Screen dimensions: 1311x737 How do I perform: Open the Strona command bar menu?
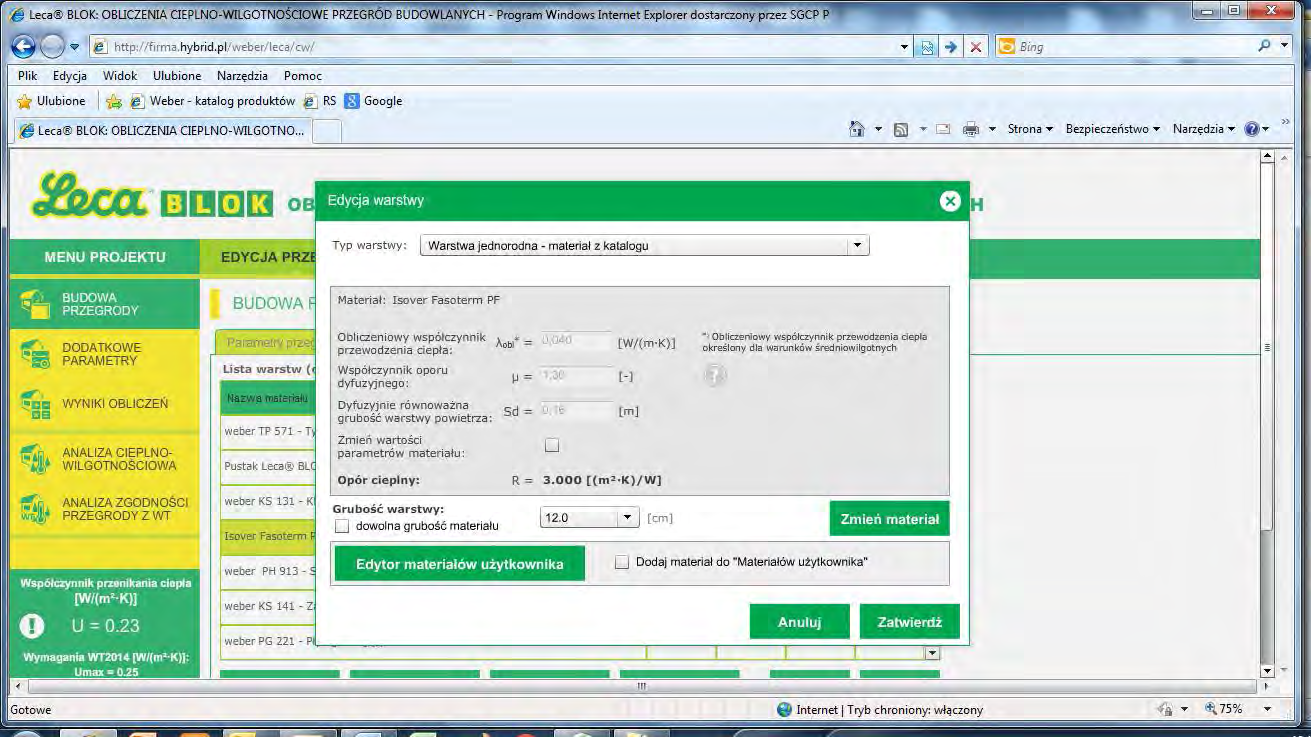pyautogui.click(x=1030, y=129)
